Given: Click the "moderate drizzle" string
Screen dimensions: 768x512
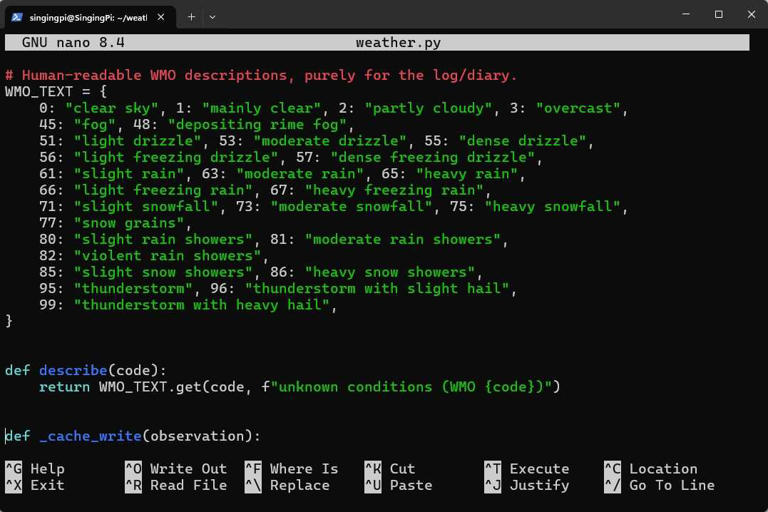Looking at the screenshot, I should (x=330, y=141).
